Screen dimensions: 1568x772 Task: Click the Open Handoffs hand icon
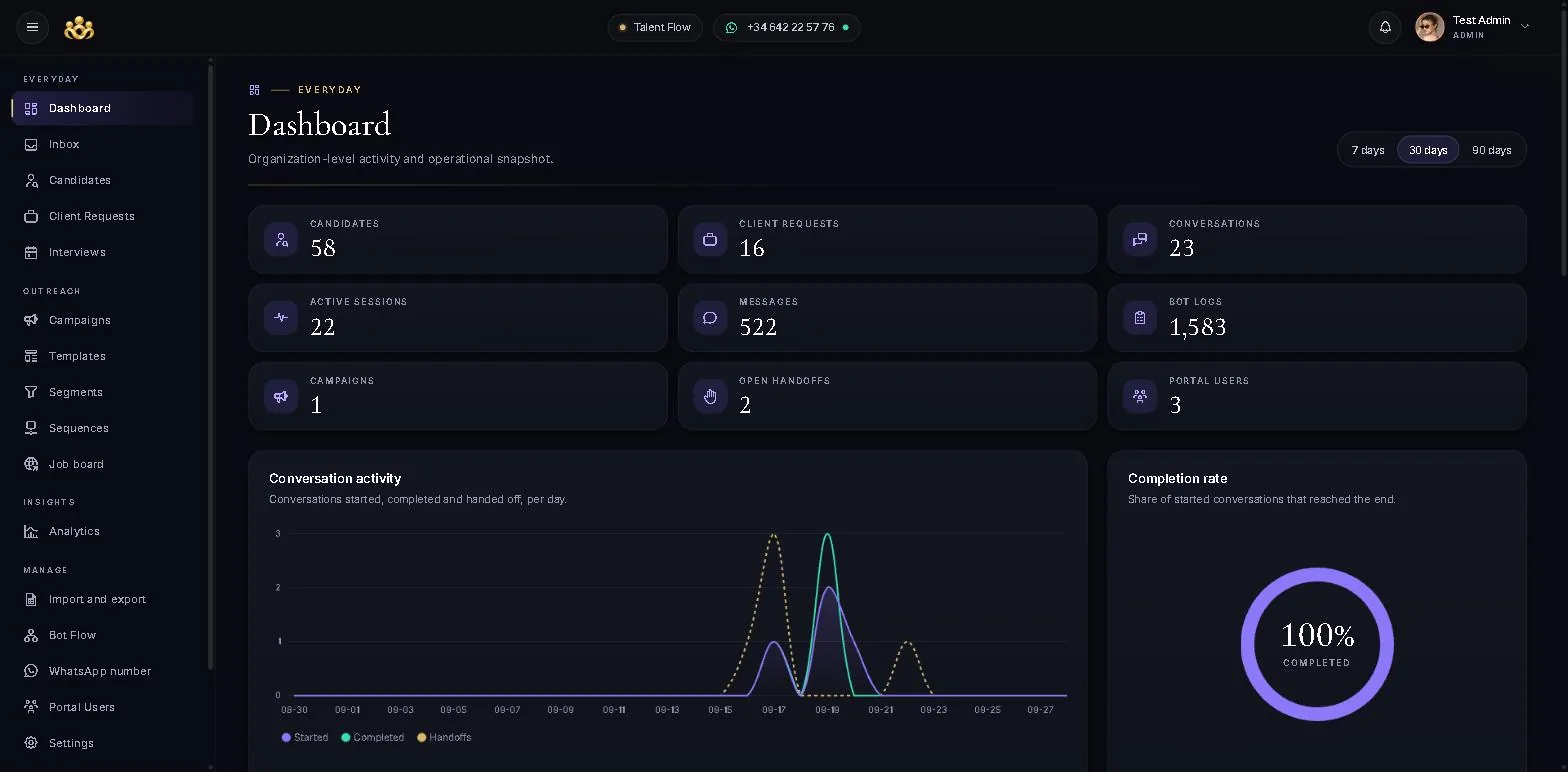[x=710, y=396]
